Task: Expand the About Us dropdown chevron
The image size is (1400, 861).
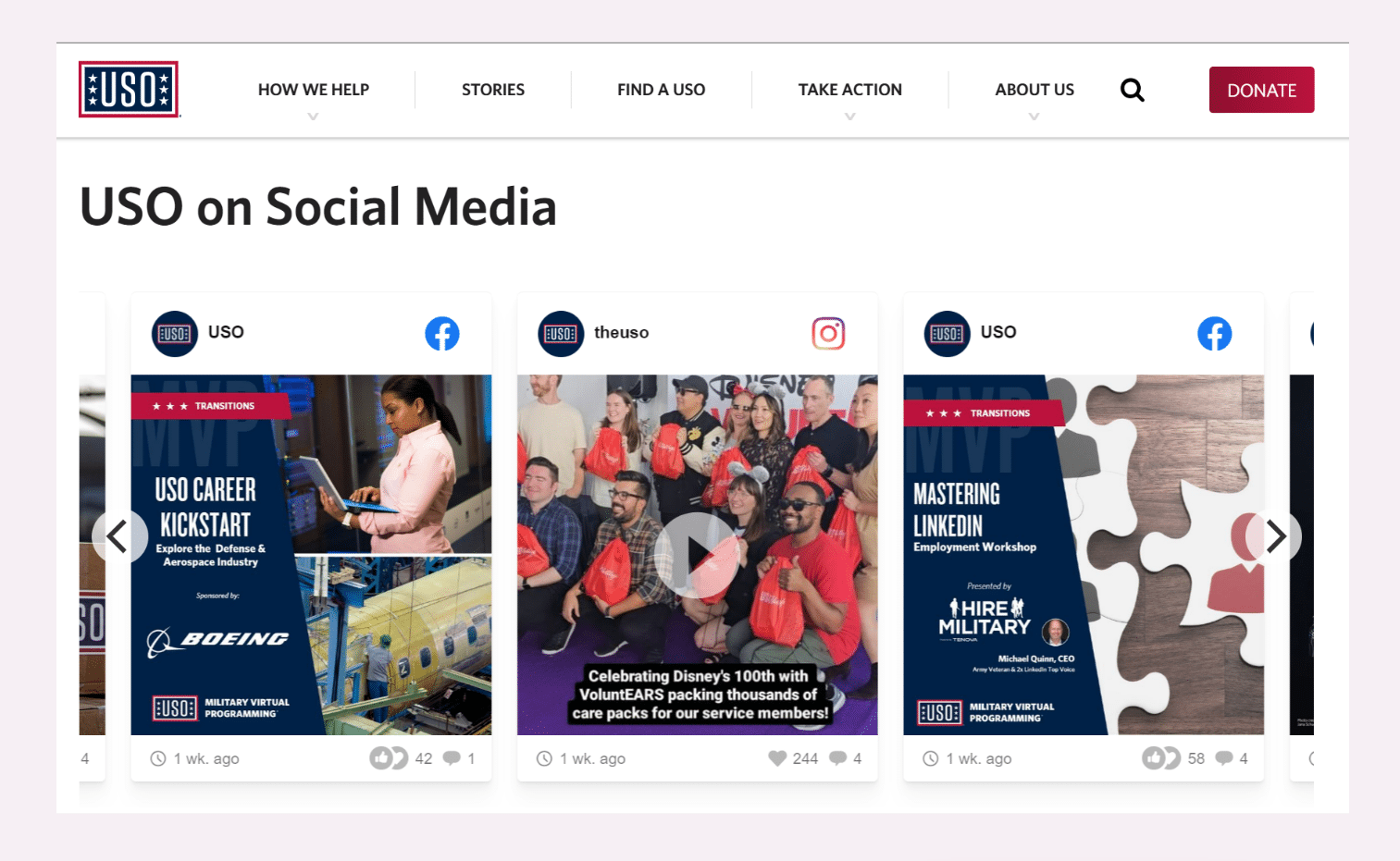Action: pyautogui.click(x=1035, y=117)
